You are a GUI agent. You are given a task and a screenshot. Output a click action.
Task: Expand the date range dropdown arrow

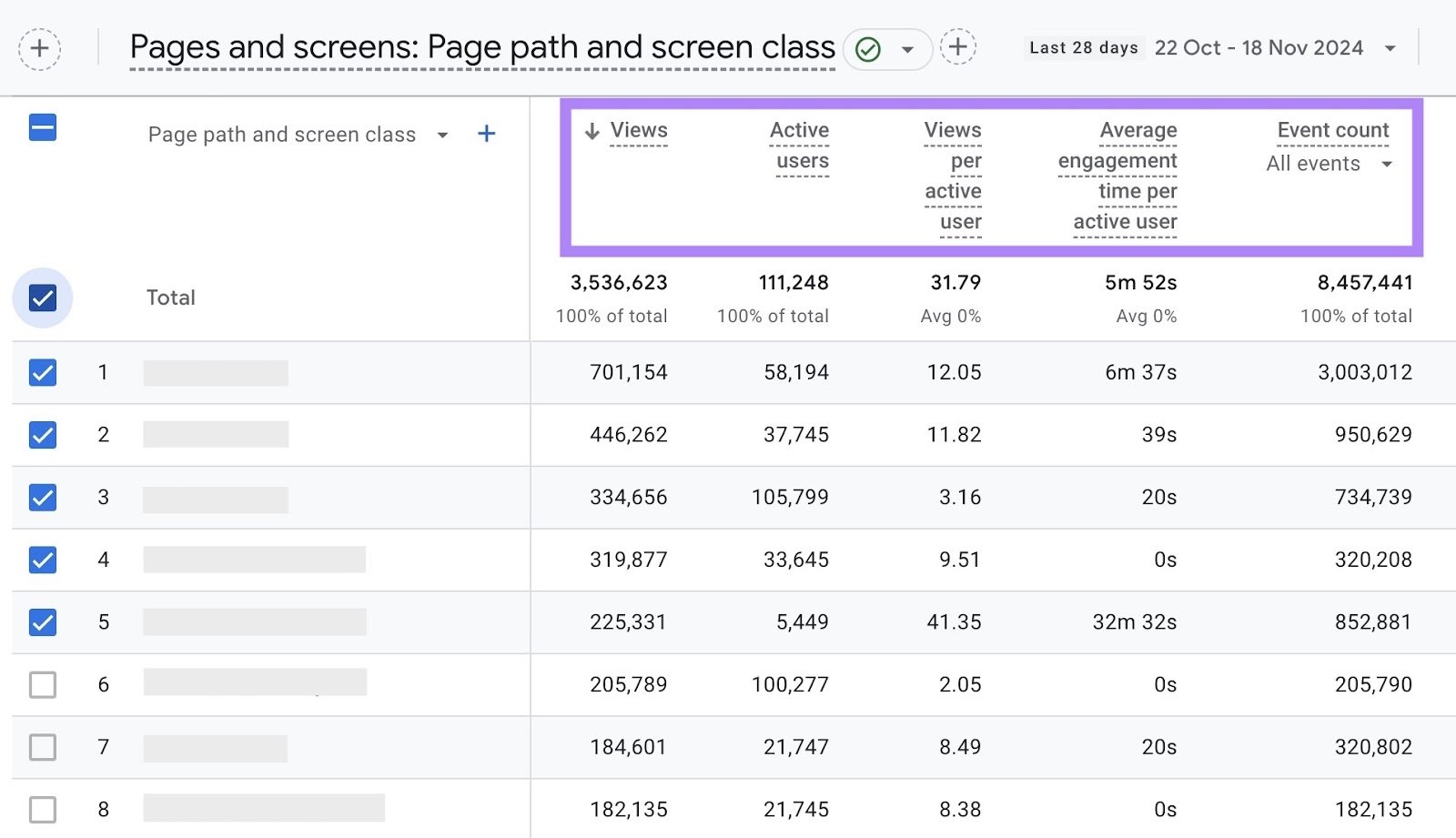(x=1390, y=48)
